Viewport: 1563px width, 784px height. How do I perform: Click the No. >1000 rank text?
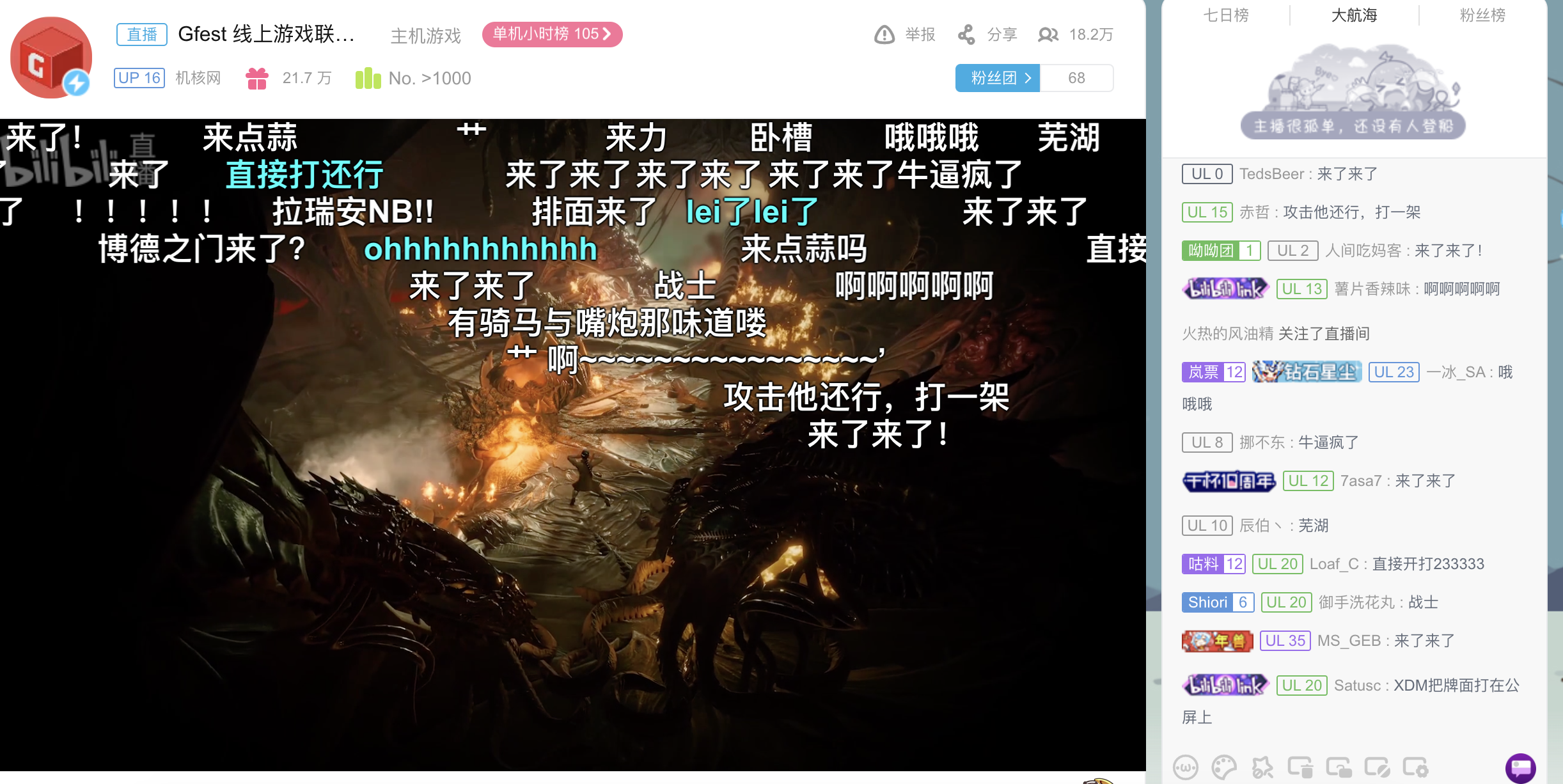pyautogui.click(x=430, y=78)
